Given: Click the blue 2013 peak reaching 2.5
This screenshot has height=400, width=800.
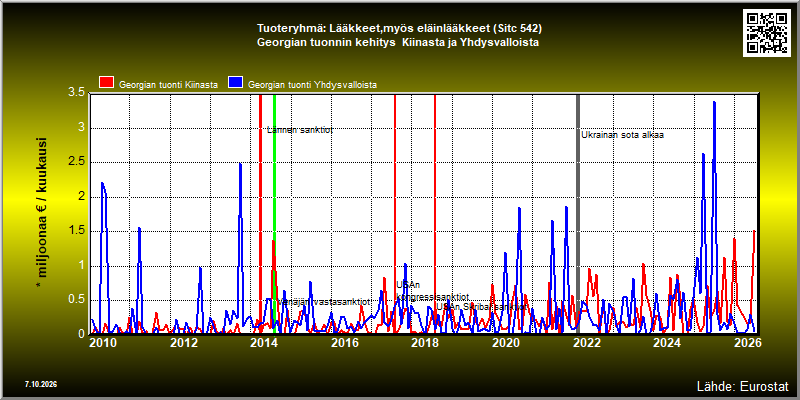Looking at the screenshot, I should (x=240, y=166).
